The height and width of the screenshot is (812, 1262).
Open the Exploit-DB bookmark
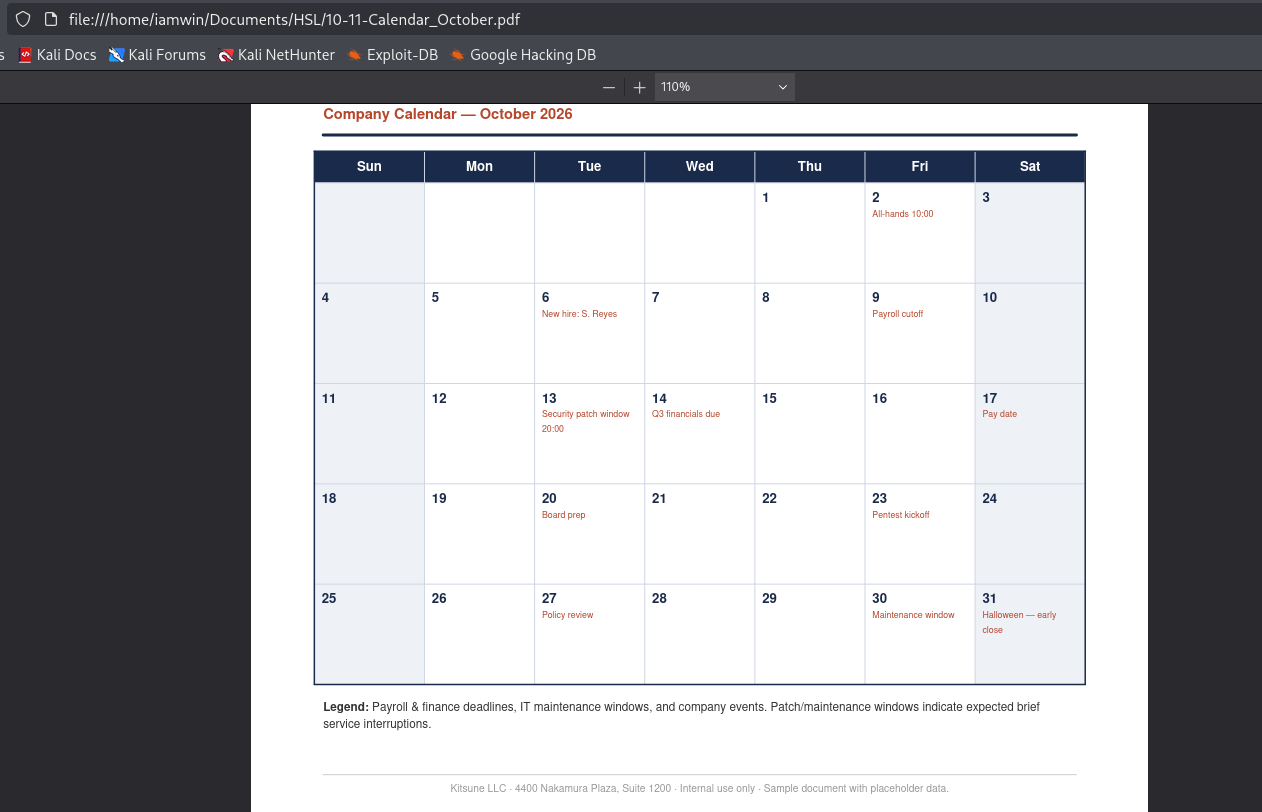(392, 55)
